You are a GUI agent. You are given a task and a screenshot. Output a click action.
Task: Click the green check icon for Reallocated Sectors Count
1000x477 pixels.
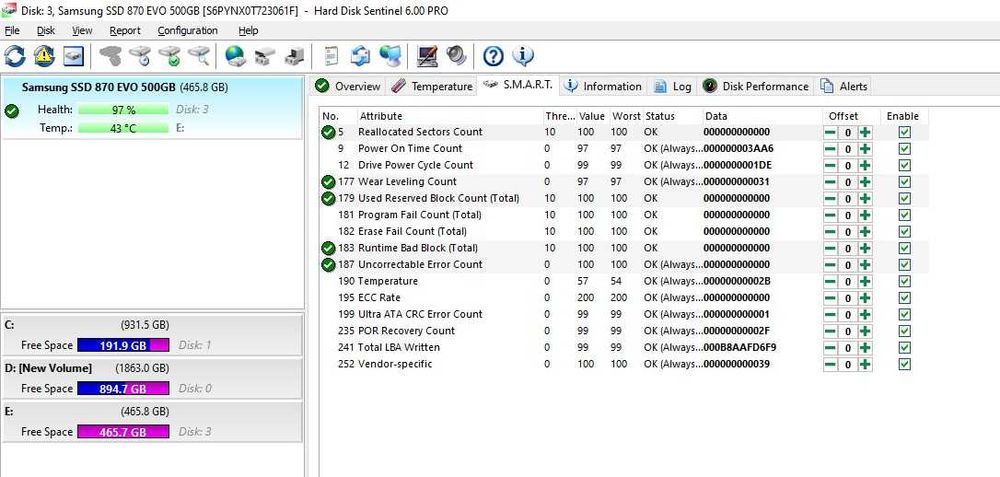pyautogui.click(x=328, y=132)
